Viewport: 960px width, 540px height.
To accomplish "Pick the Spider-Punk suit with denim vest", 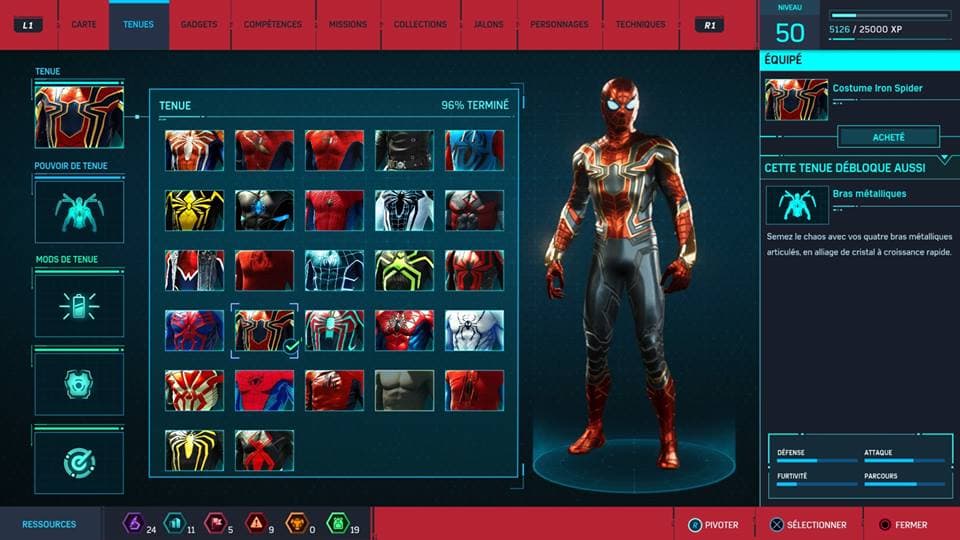I will tap(194, 270).
